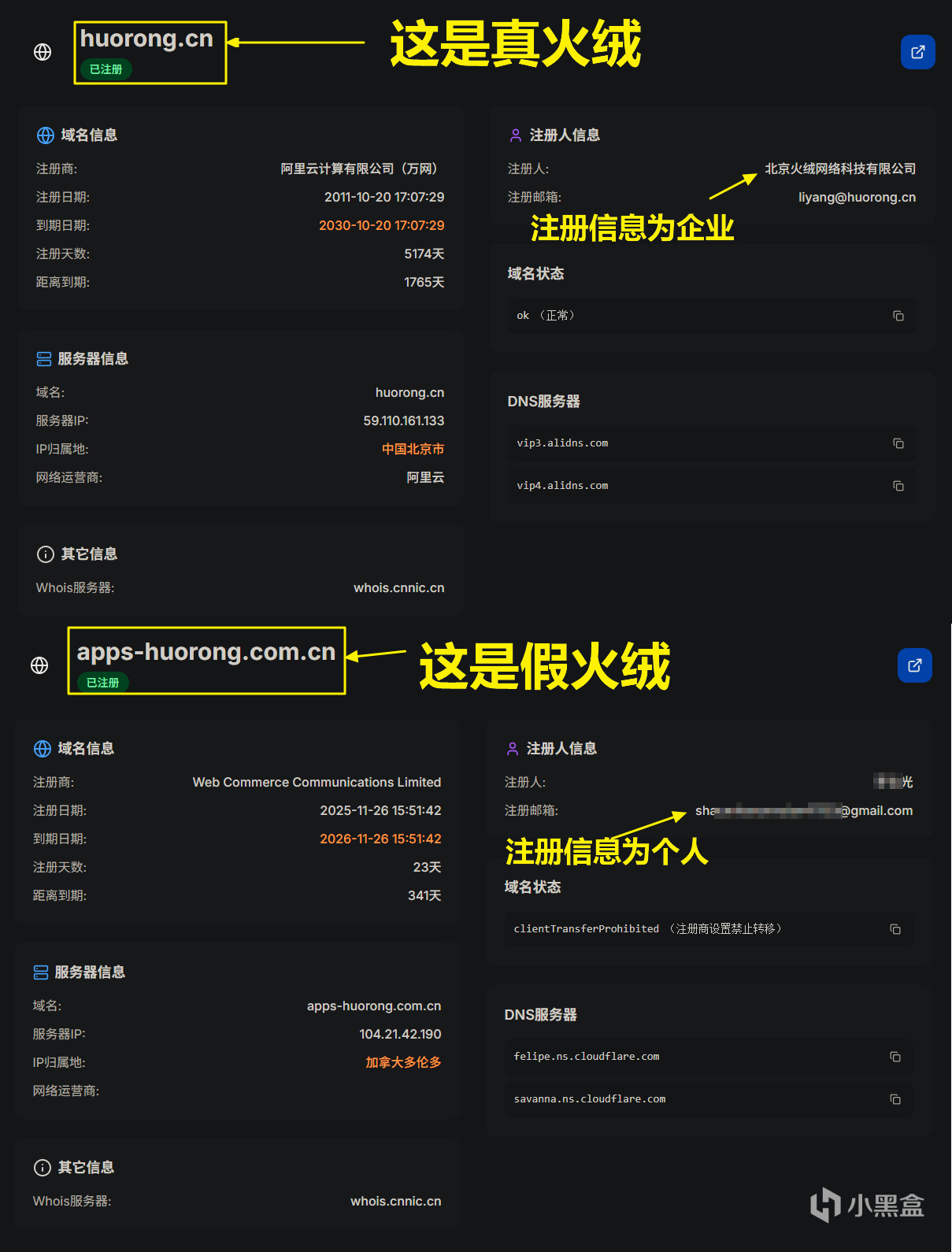This screenshot has width=952, height=1252.
Task: Select the domain value apps-huorong.com.cn in server info
Action: (374, 1006)
